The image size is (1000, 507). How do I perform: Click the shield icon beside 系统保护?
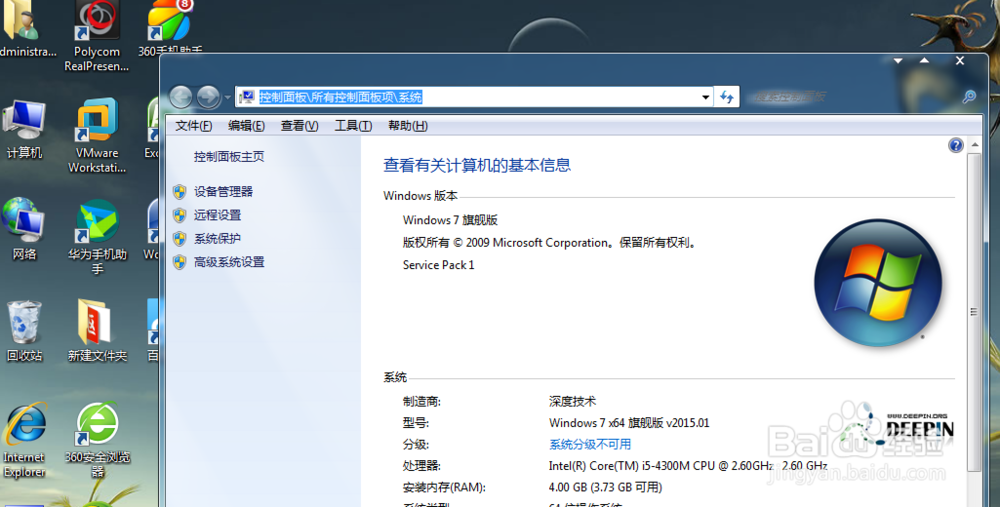click(180, 239)
